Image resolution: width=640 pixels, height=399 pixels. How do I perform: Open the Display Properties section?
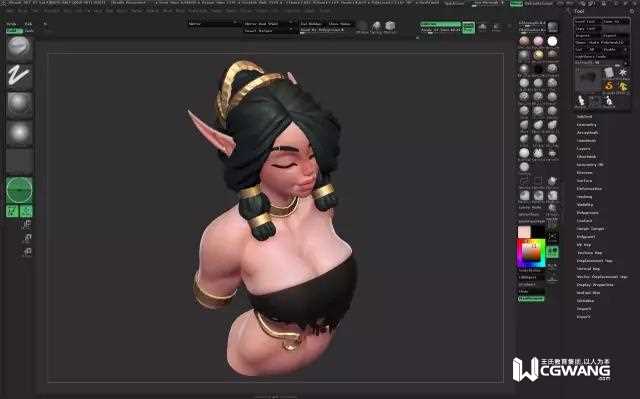(x=595, y=285)
